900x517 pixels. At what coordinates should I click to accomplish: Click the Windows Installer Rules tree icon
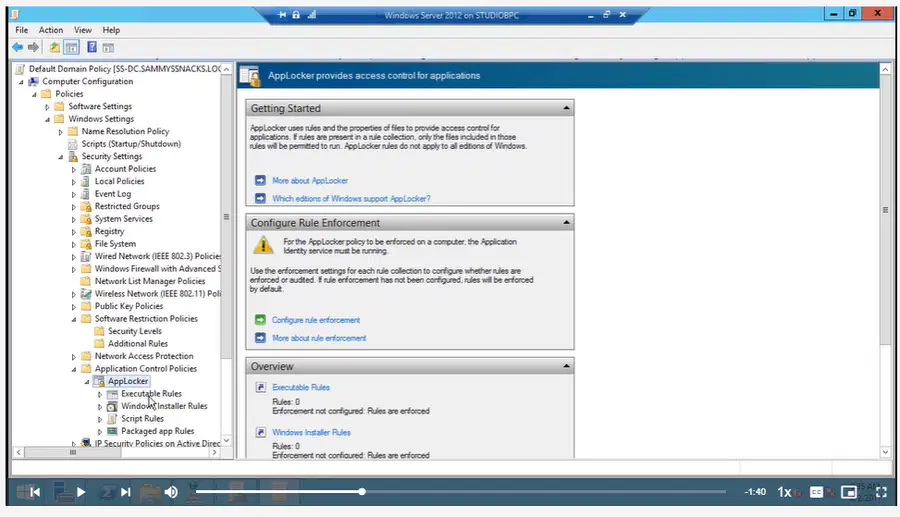click(112, 406)
